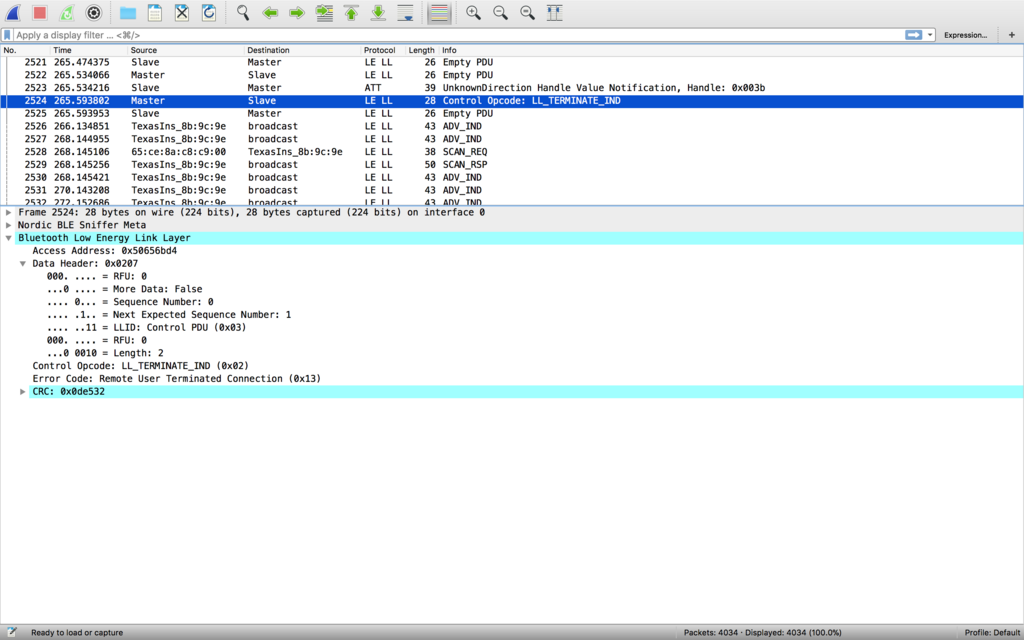Go forward to next packet
The image size is (1024, 640).
tap(297, 12)
